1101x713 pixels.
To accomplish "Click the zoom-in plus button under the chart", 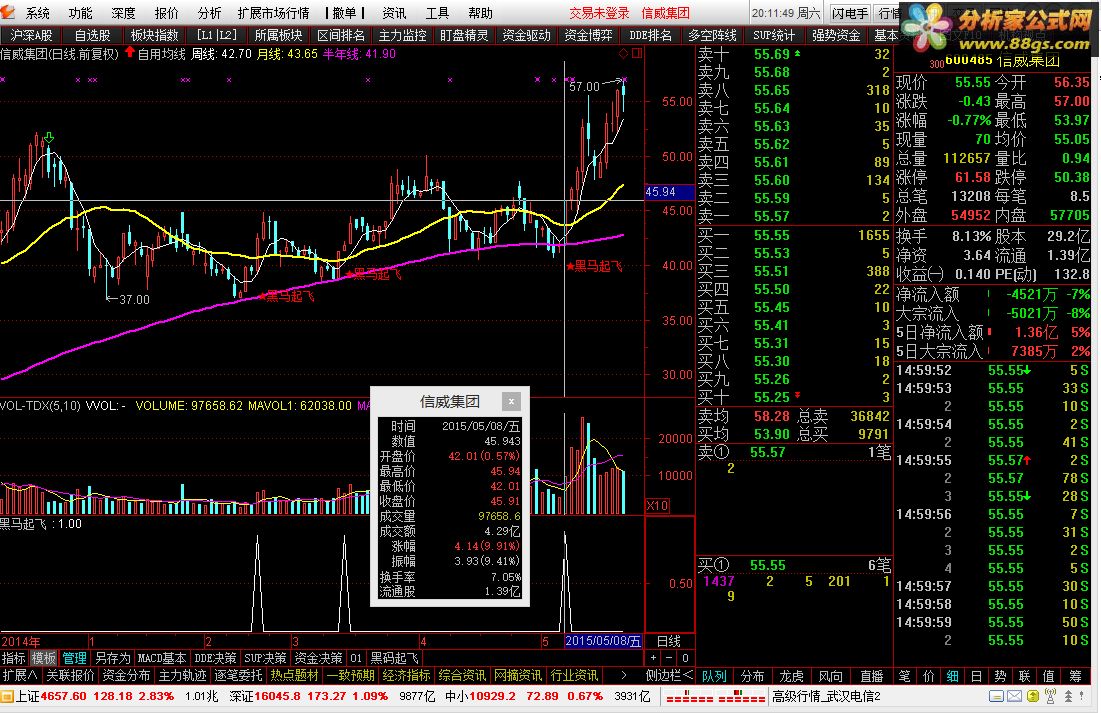I will click(x=653, y=658).
